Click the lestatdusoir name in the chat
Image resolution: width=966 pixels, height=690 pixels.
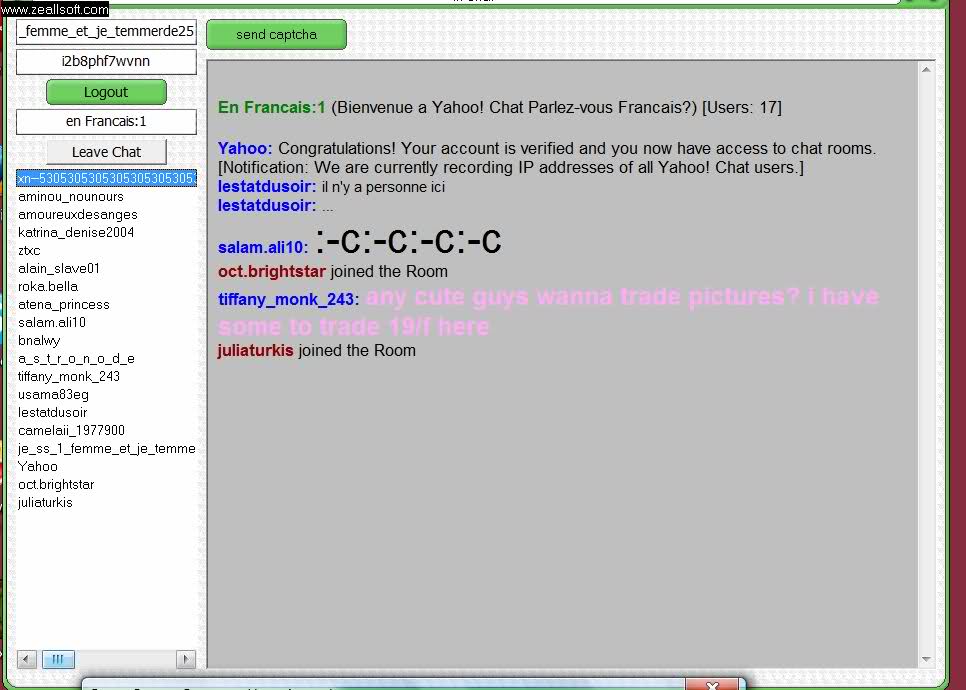267,187
